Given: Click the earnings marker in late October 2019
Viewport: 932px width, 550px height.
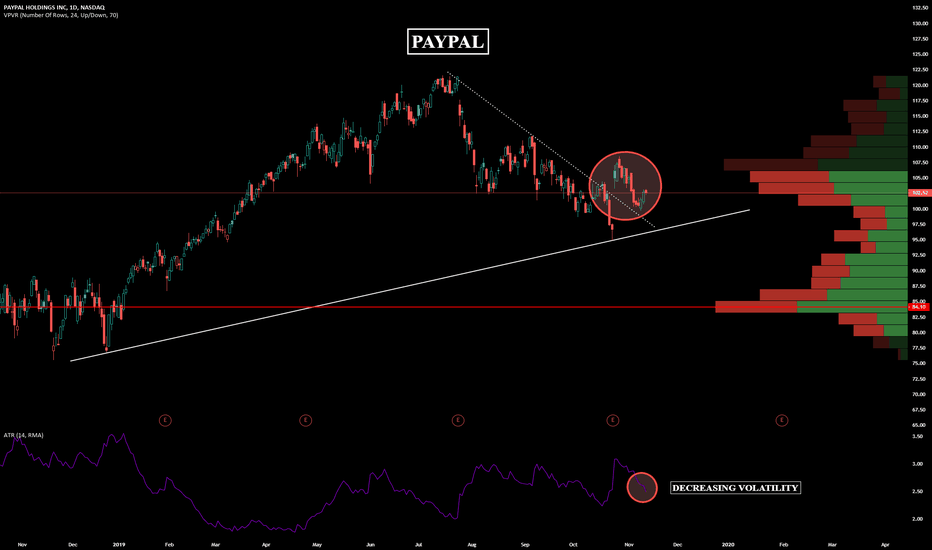Looking at the screenshot, I should tap(613, 420).
